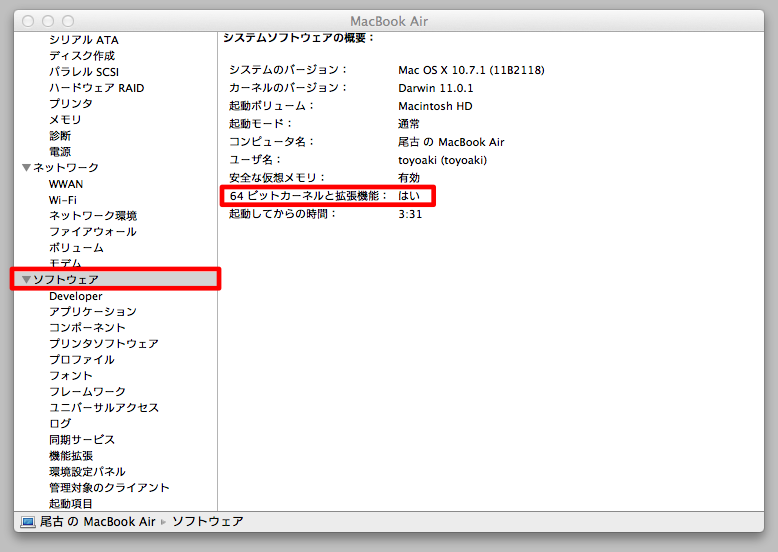Select ユニバーサルアクセス item
The width and height of the screenshot is (778, 552).
(x=104, y=407)
